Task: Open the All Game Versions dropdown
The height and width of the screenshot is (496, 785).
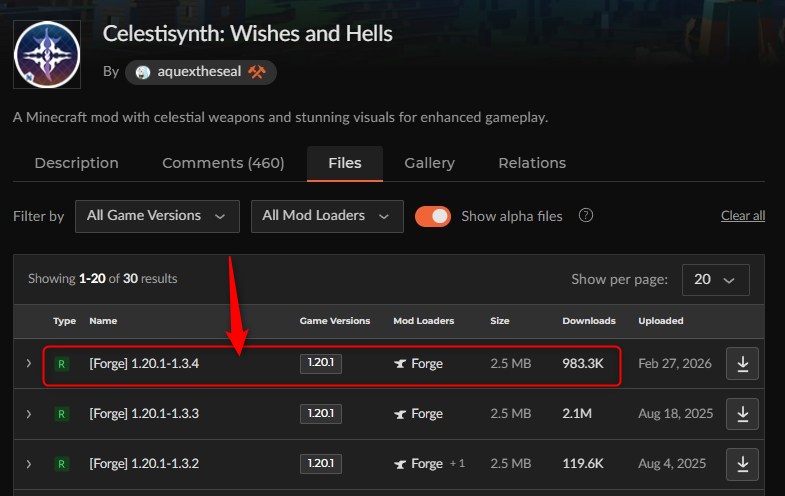Action: click(157, 216)
